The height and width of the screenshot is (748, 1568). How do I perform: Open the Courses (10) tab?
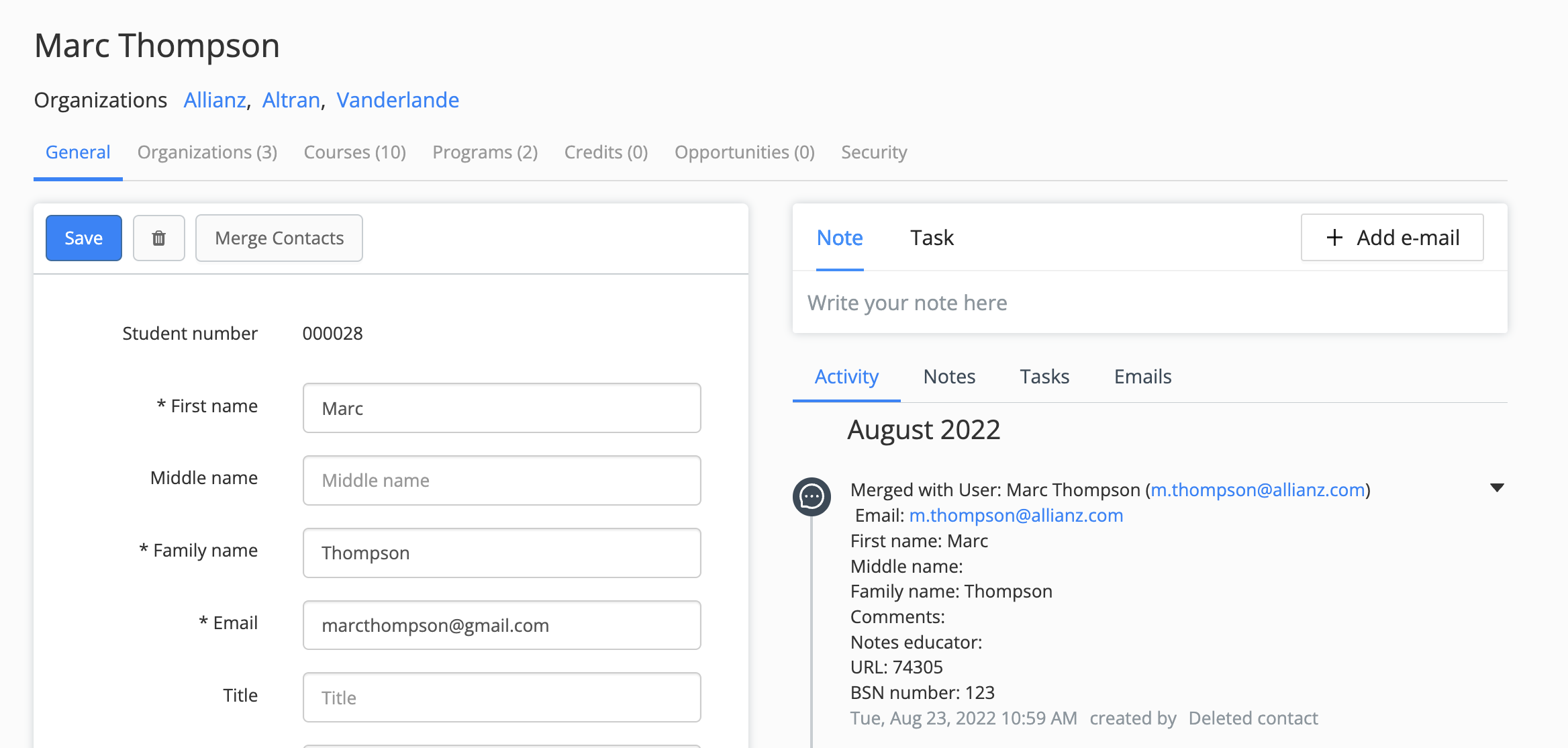coord(355,152)
